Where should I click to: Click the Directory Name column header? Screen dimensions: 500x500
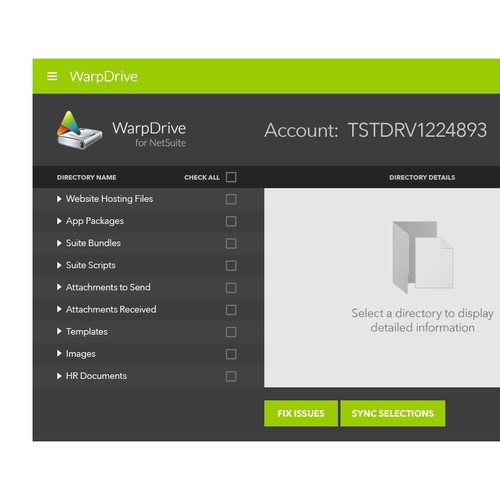pyautogui.click(x=86, y=177)
